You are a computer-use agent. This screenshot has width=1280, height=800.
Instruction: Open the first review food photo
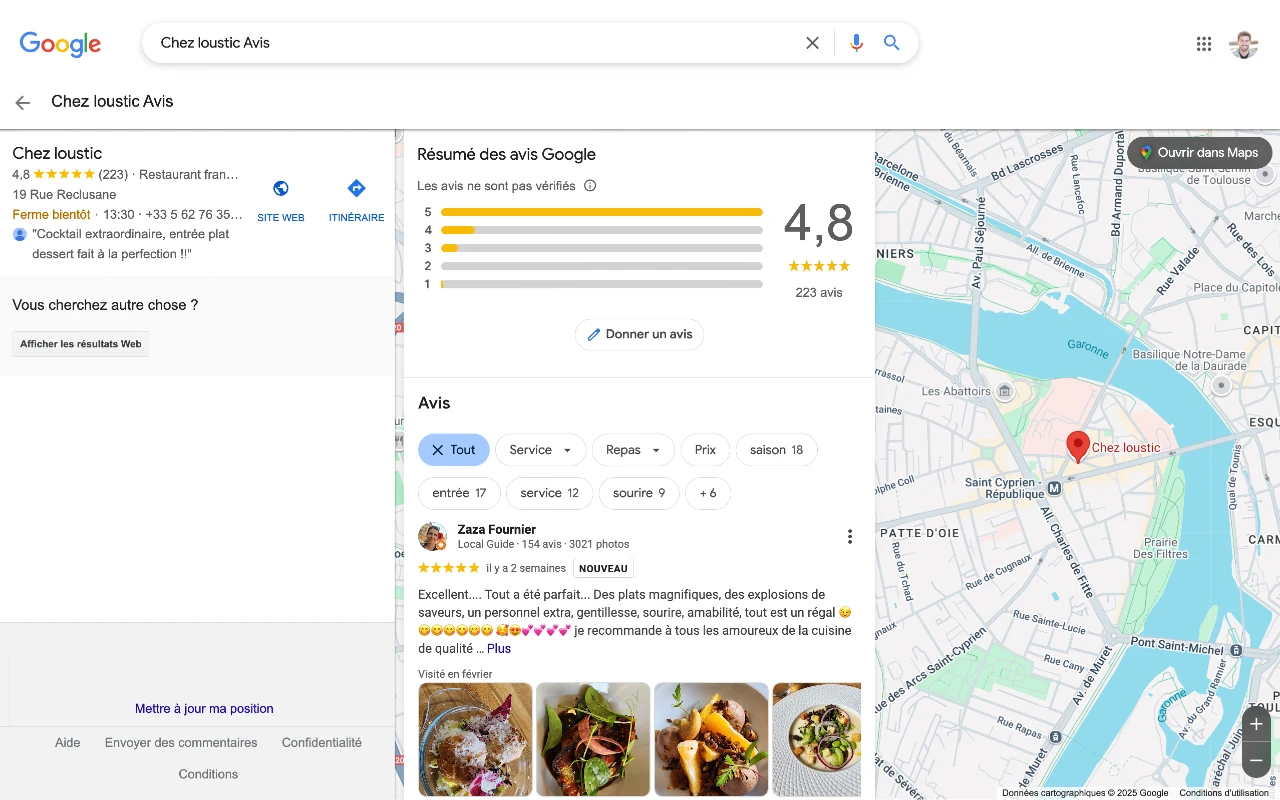point(475,739)
